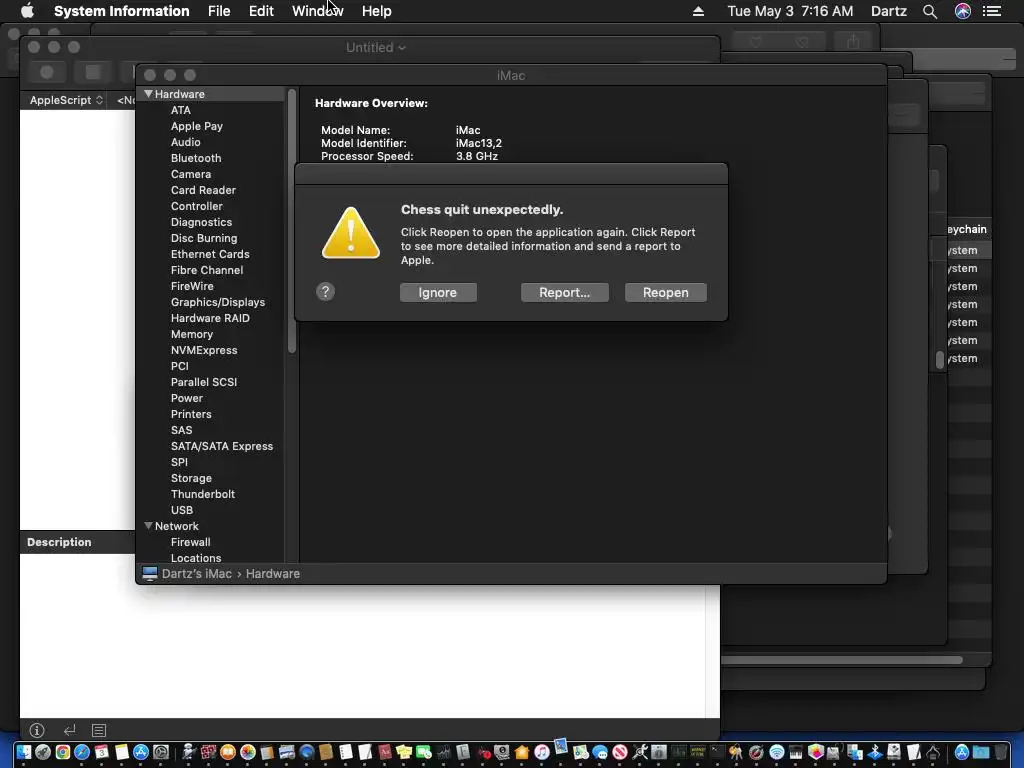Image resolution: width=1024 pixels, height=768 pixels.
Task: Open Launchpad from the Dock
Action: tap(43, 752)
